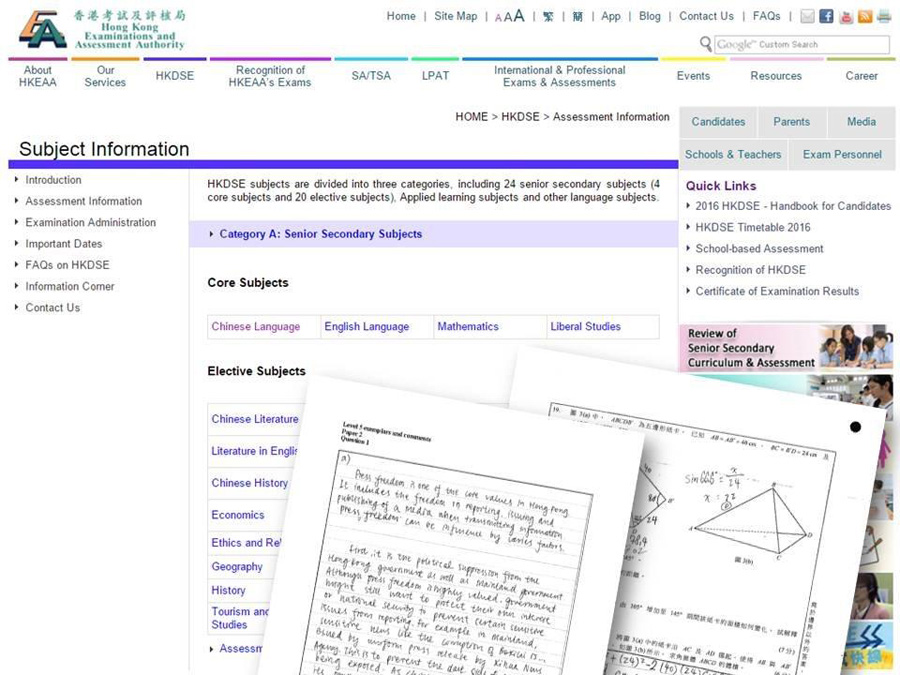Click the search magnifier icon
This screenshot has height=675, width=900.
pyautogui.click(x=705, y=44)
